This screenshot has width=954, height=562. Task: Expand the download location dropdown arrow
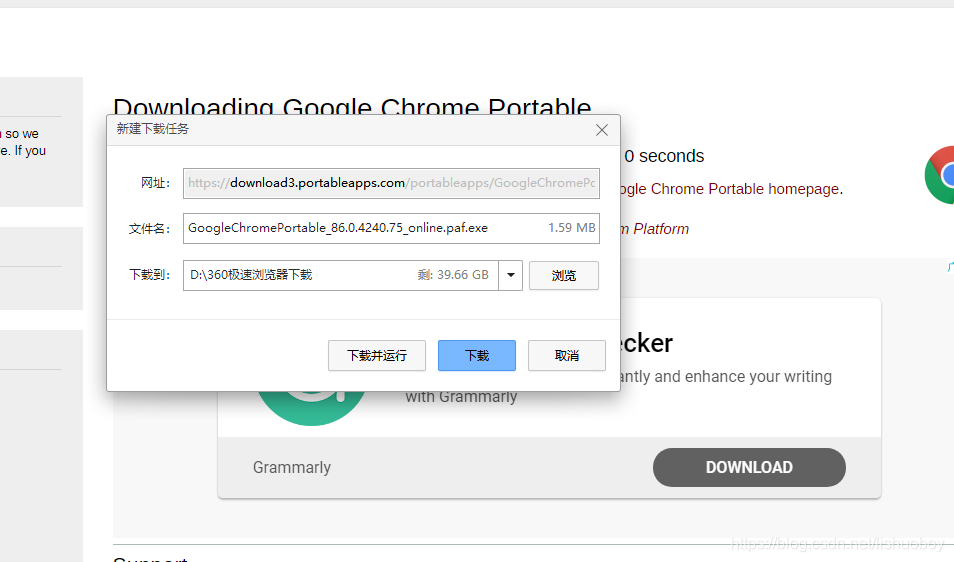pyautogui.click(x=510, y=276)
